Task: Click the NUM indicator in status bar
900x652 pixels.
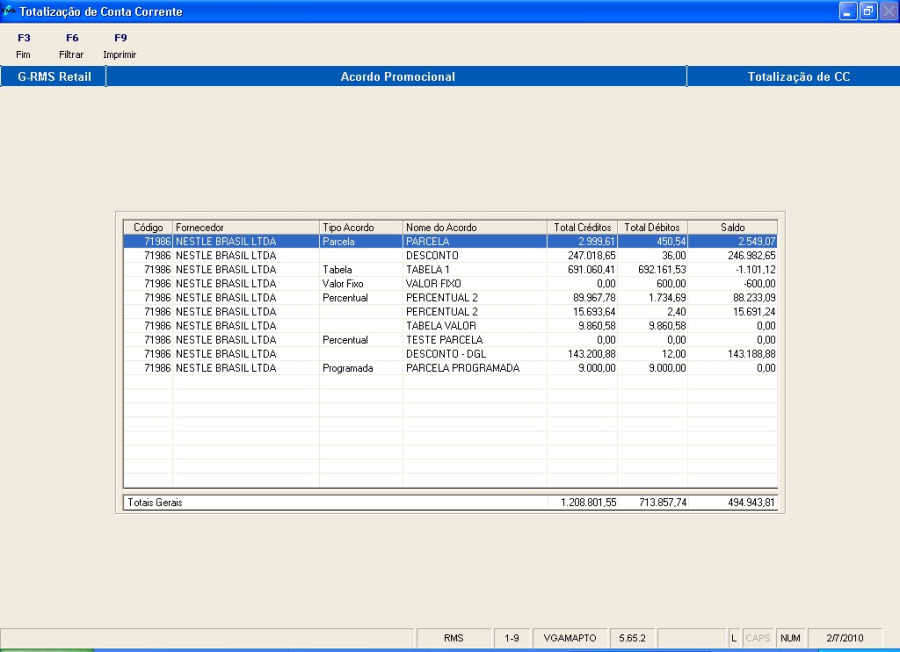Action: (790, 638)
